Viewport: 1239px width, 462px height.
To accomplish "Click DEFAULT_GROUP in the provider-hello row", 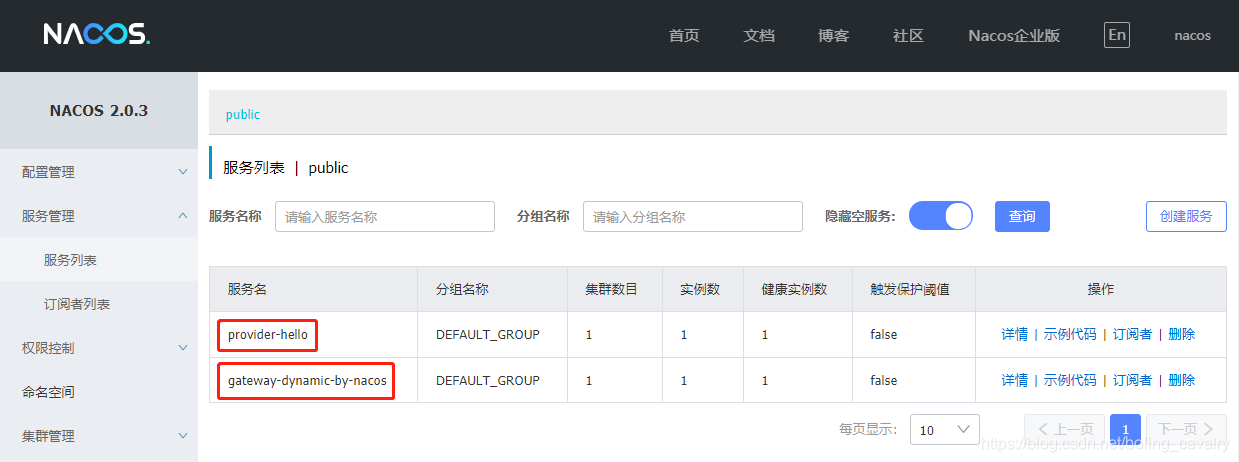I will coord(488,334).
